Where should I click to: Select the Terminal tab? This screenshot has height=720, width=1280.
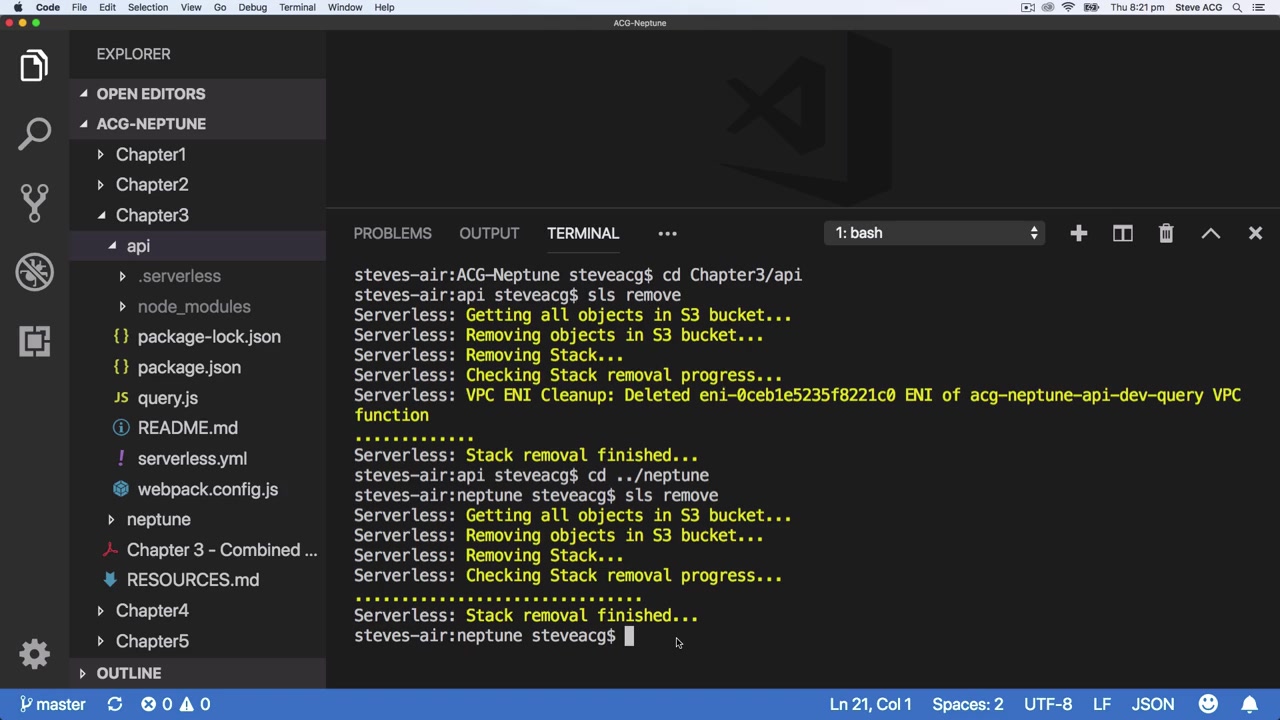coord(583,233)
